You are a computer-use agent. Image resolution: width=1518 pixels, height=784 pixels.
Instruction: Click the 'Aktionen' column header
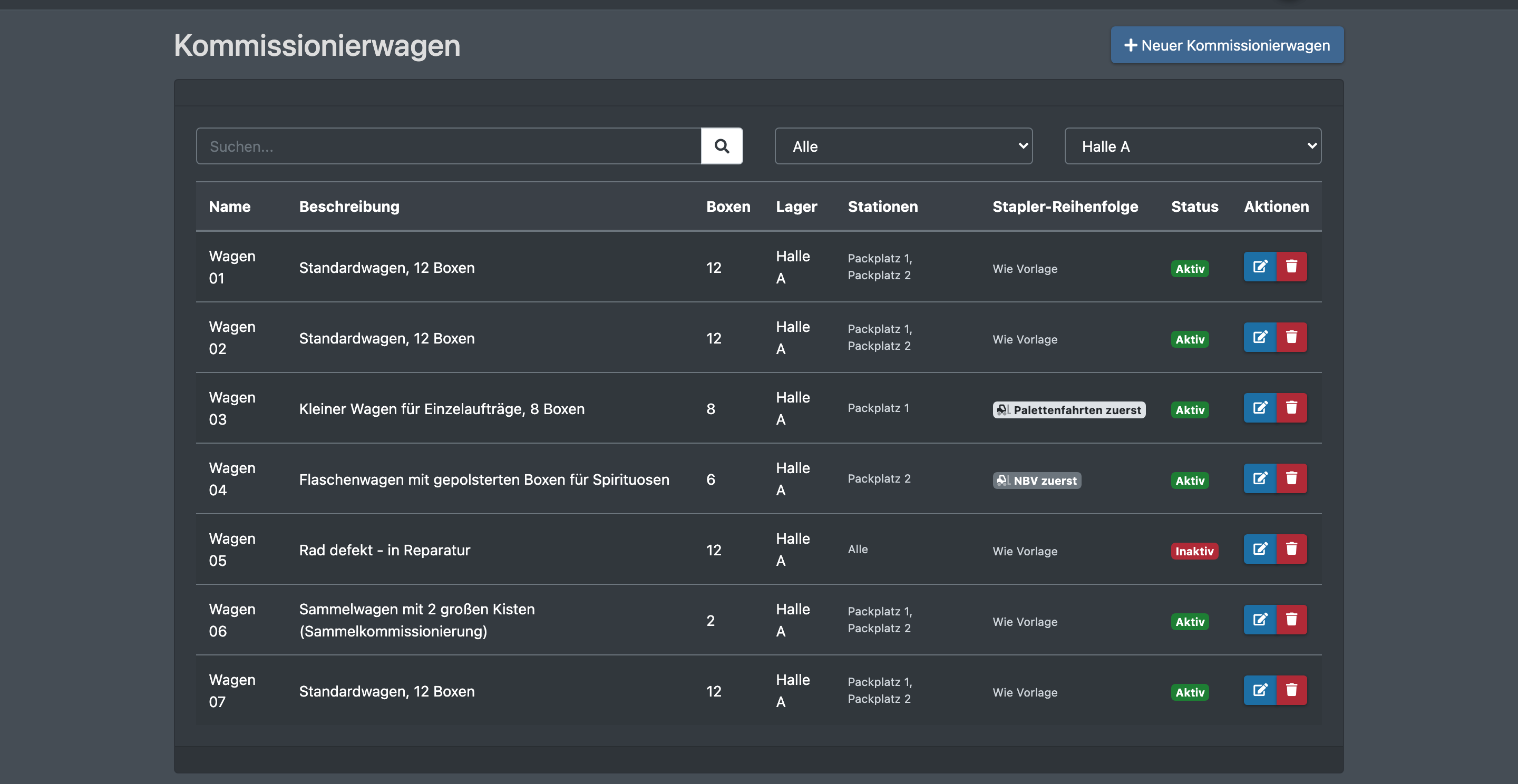[1277, 207]
